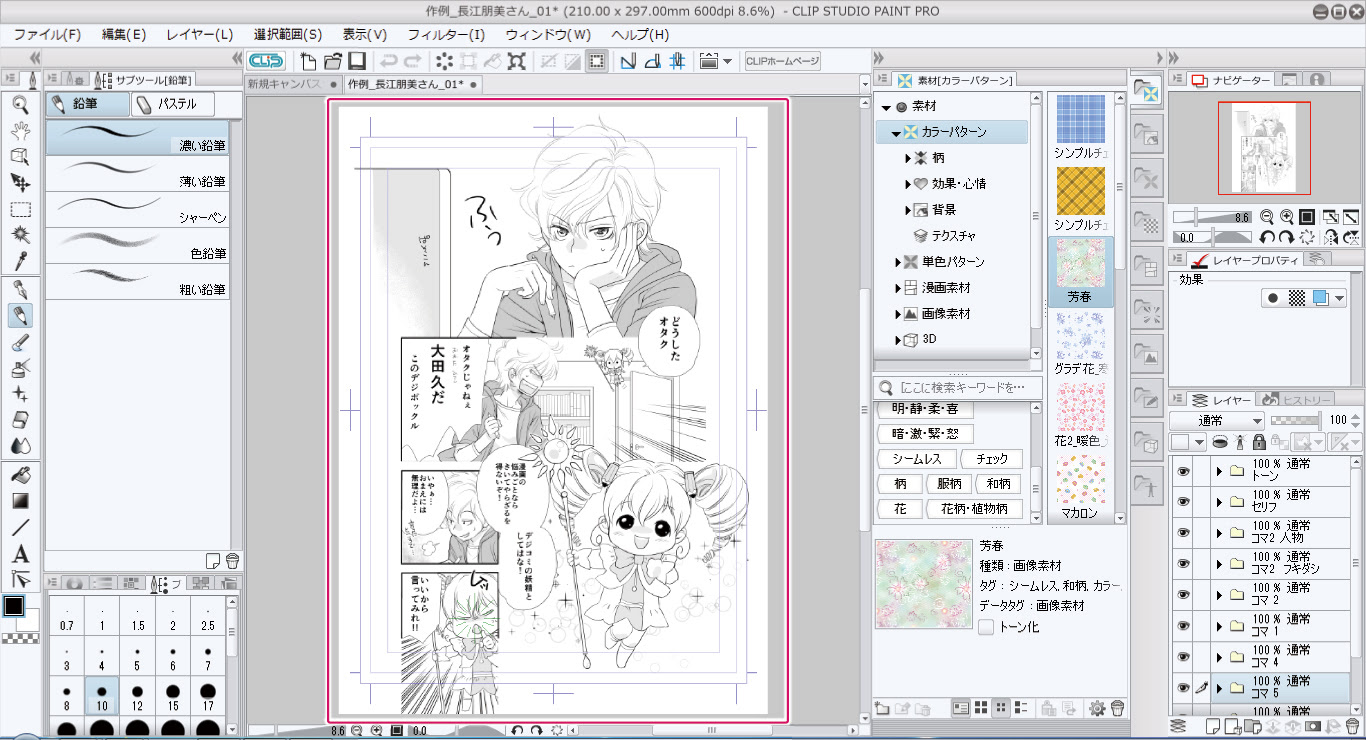Open CLIP STUDIO launcher icon
This screenshot has width=1366, height=740.
point(267,61)
